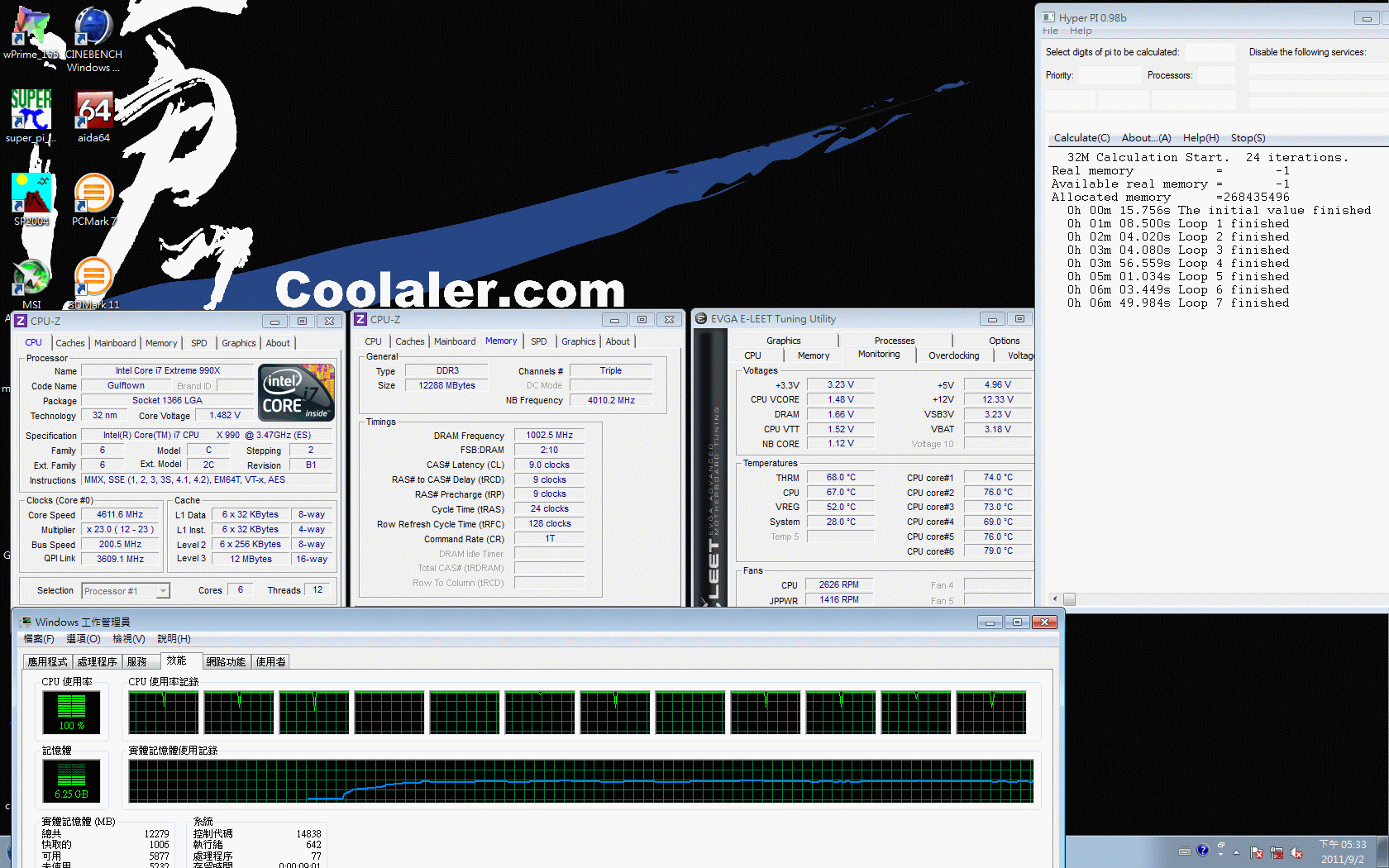Click the 記憶體 6.25 GB meter

click(71, 781)
